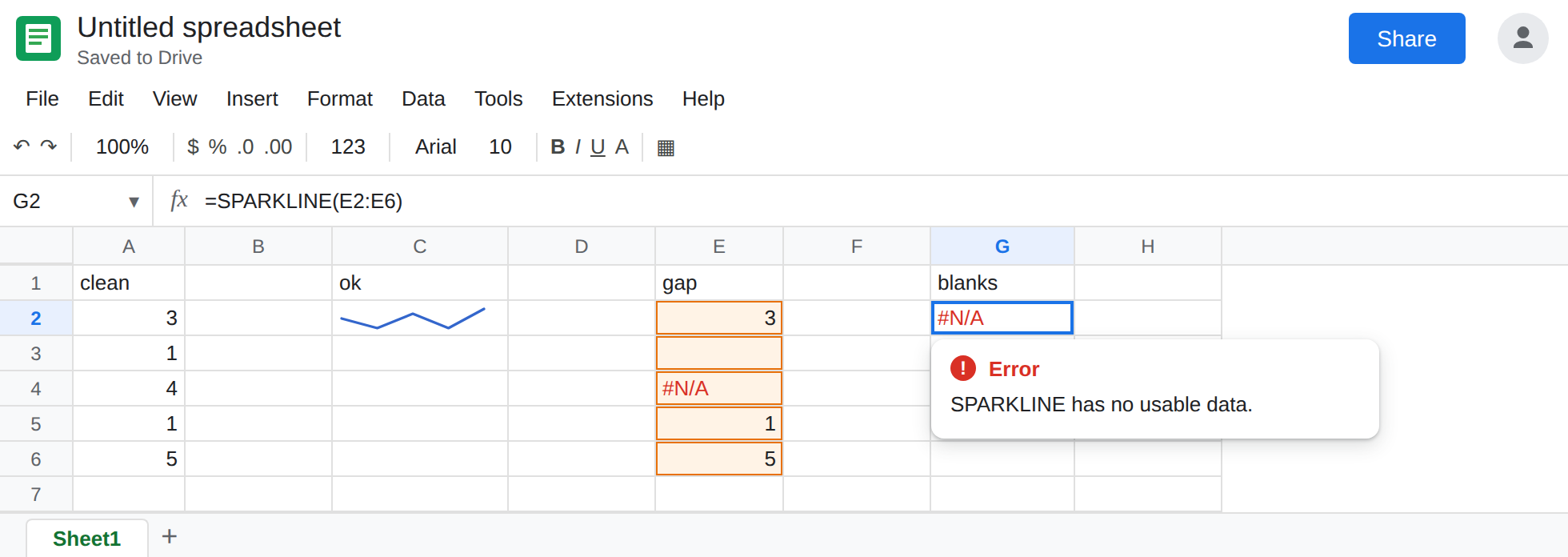
Task: Select row 7 header
Action: (x=36, y=495)
